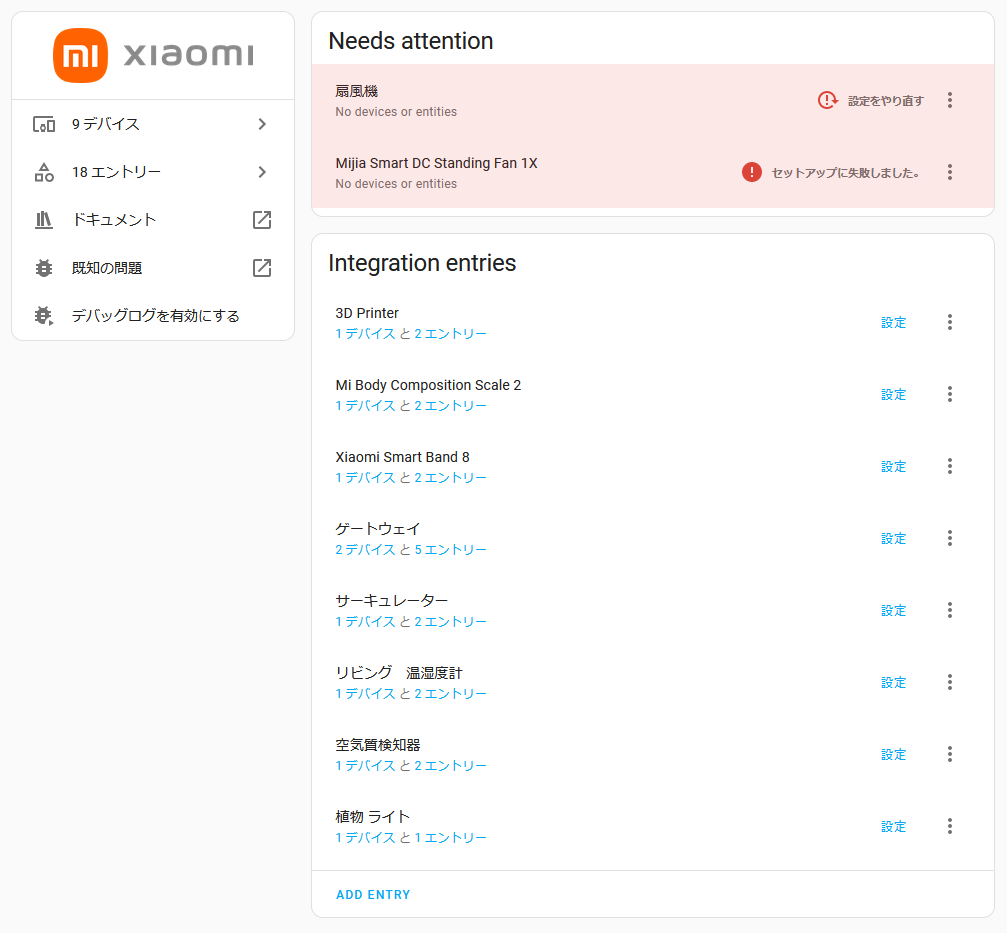Click 設定 for サーキュレーター
Image resolution: width=1007 pixels, height=933 pixels.
893,610
